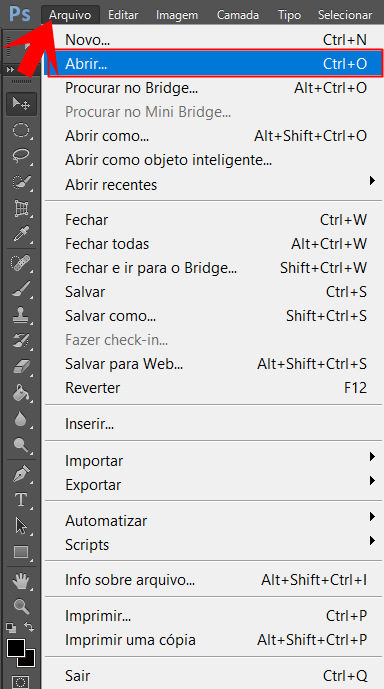The width and height of the screenshot is (384, 689).
Task: Select the Rectangle shape tool
Action: point(21,551)
